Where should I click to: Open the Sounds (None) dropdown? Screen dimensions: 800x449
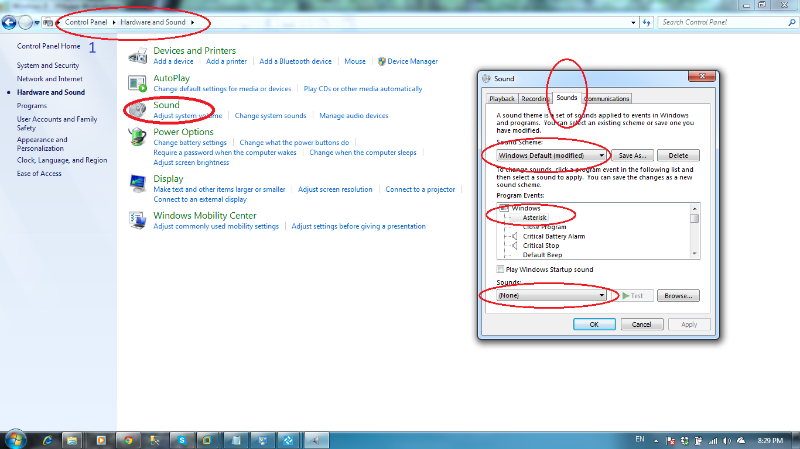[552, 295]
